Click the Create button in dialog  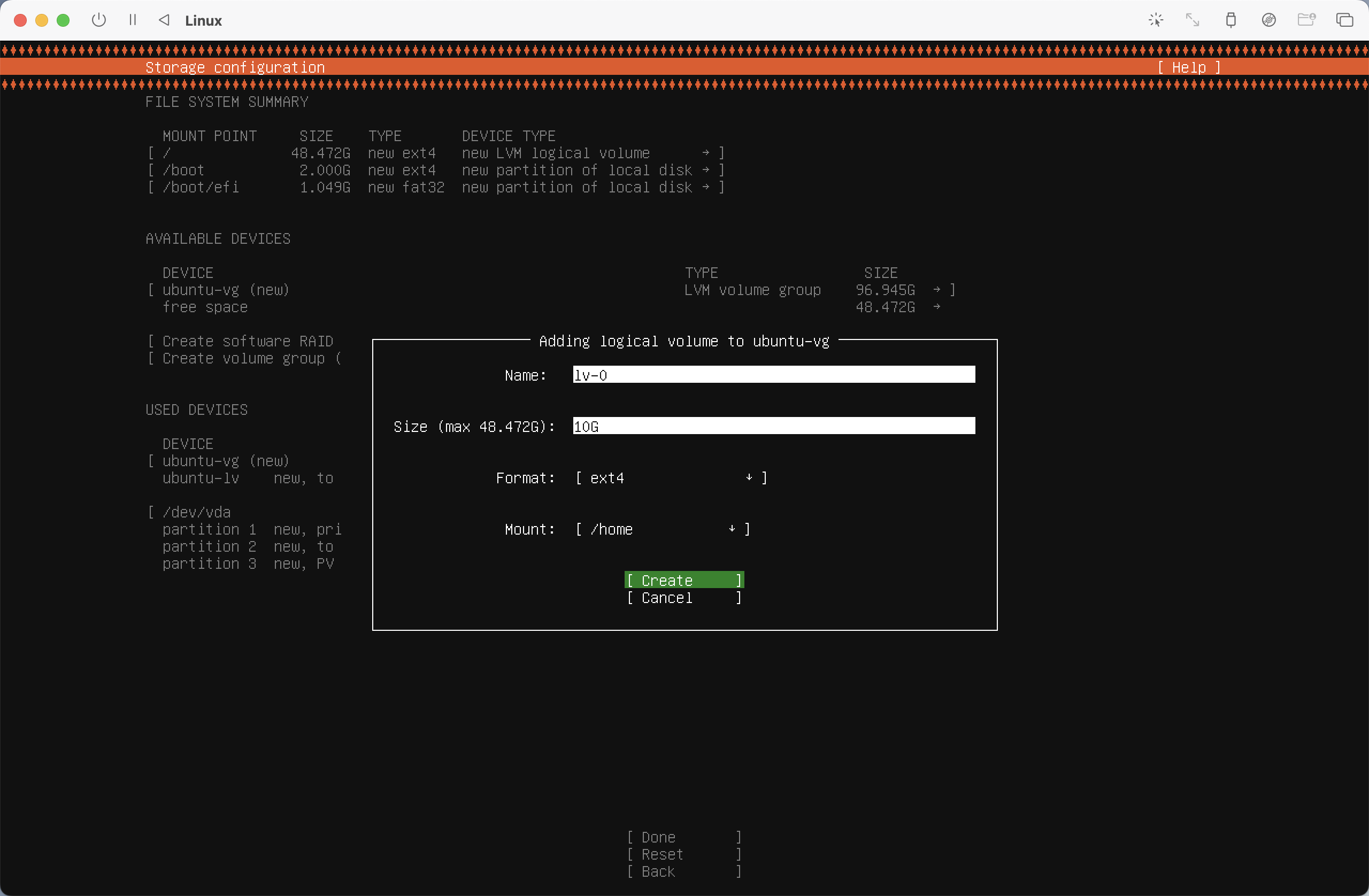(x=684, y=580)
